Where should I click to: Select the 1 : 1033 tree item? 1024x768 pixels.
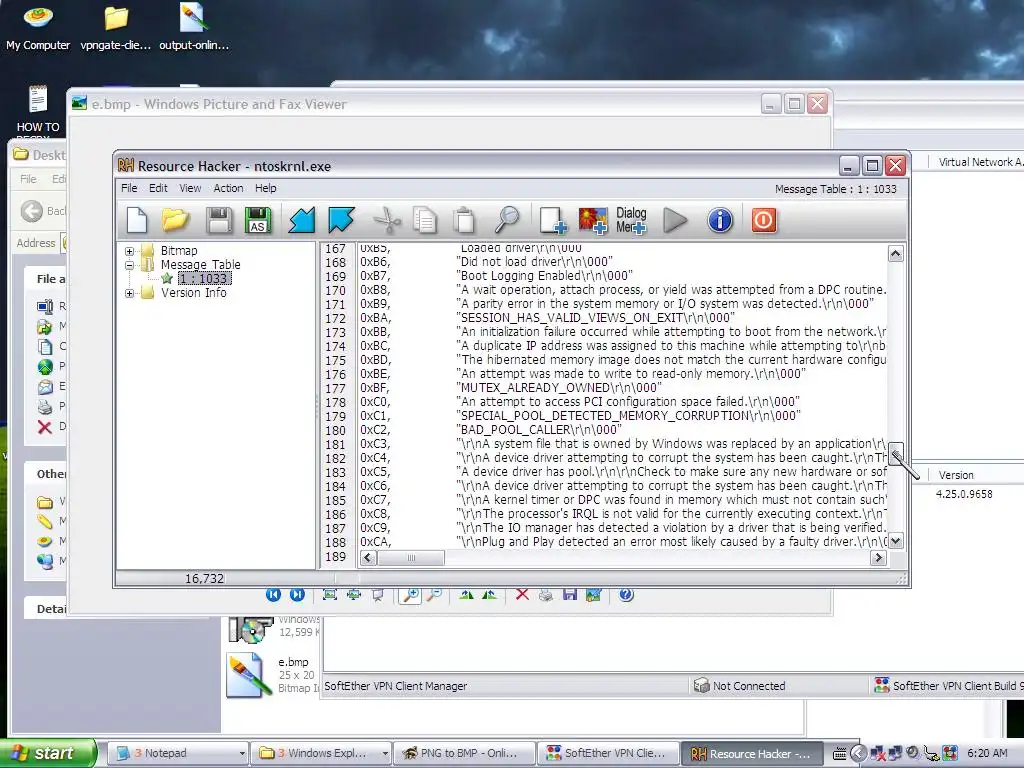tap(204, 279)
